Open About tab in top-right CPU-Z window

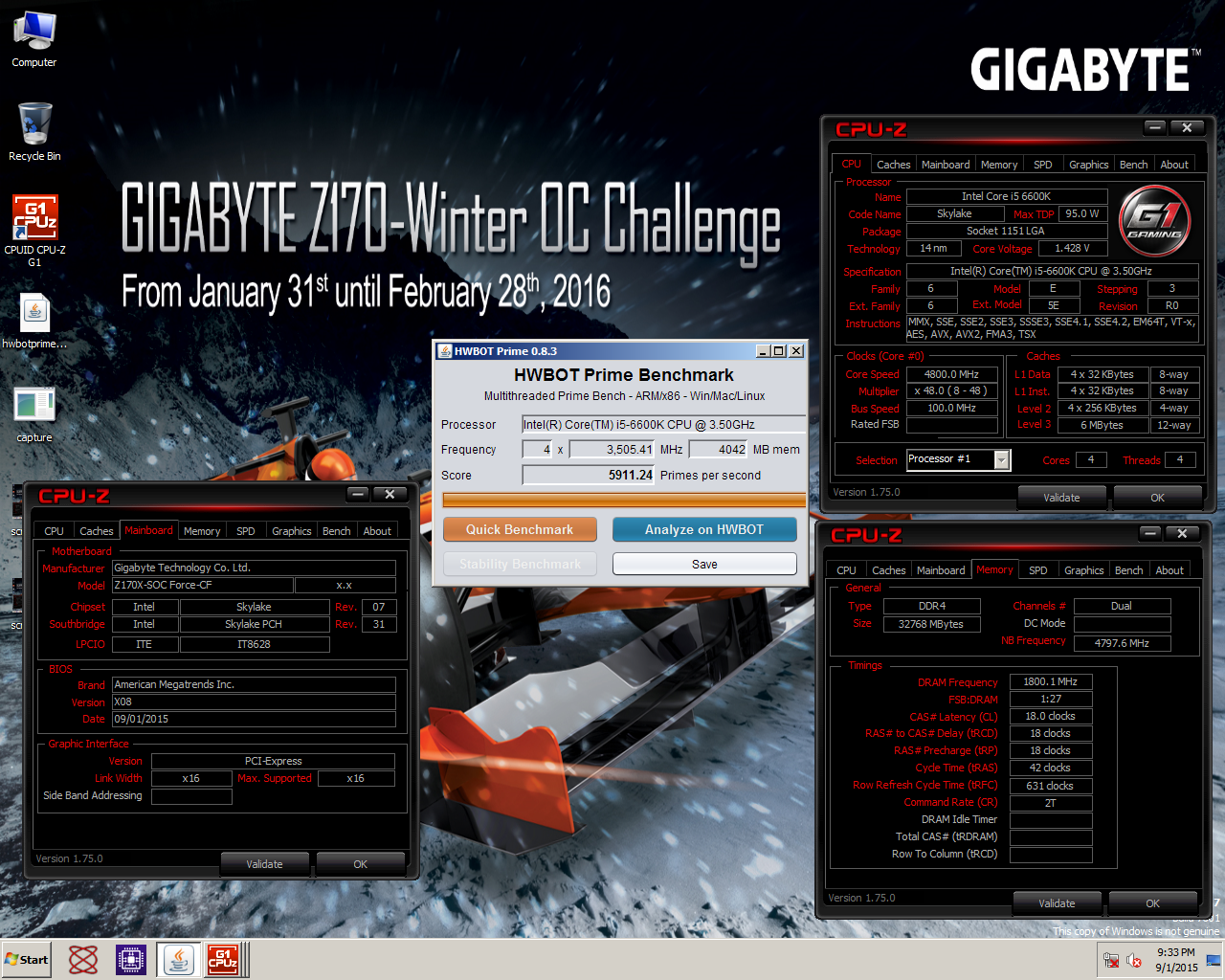coord(1174,165)
